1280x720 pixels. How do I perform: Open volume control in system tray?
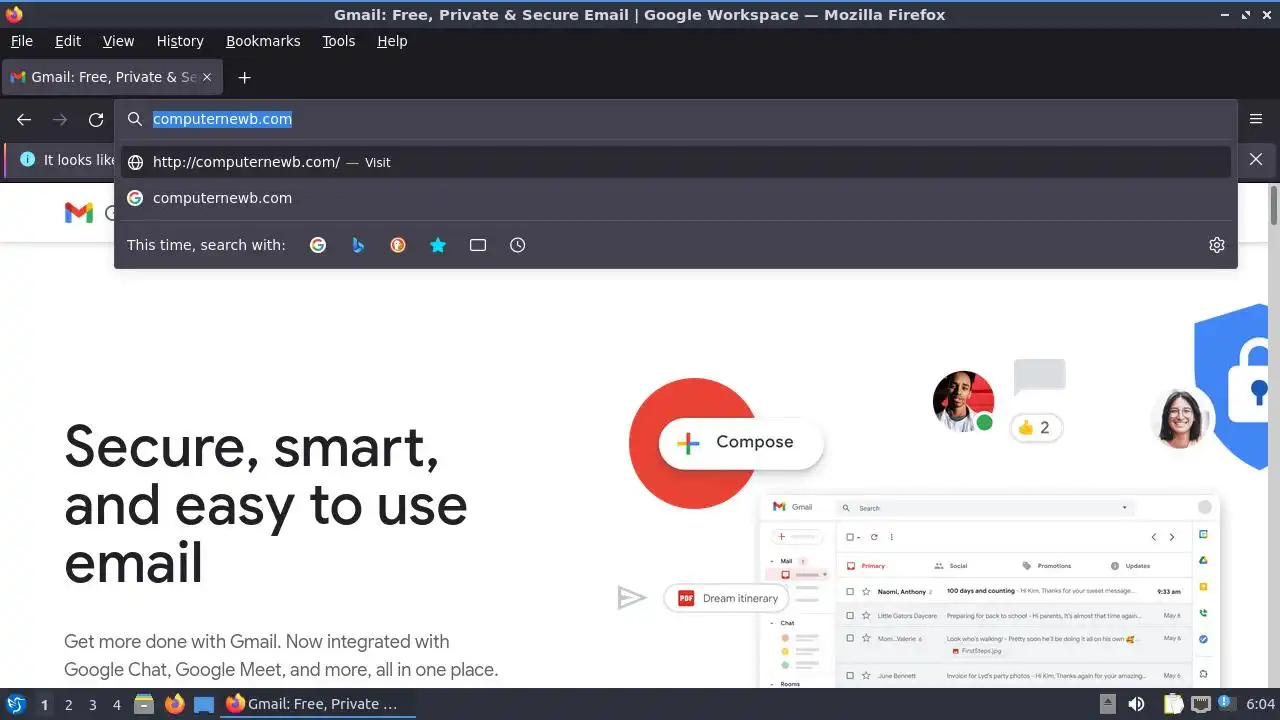coord(1136,705)
